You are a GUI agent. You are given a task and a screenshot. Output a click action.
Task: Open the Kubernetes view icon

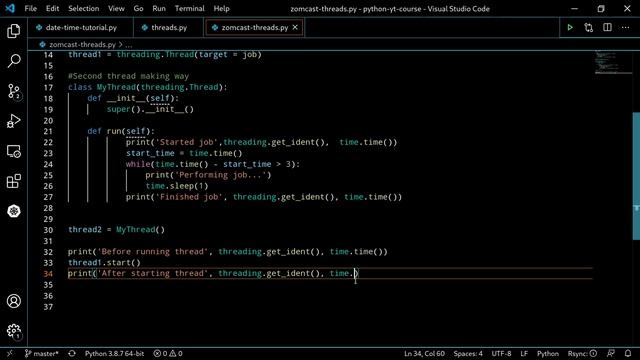tap(13, 211)
